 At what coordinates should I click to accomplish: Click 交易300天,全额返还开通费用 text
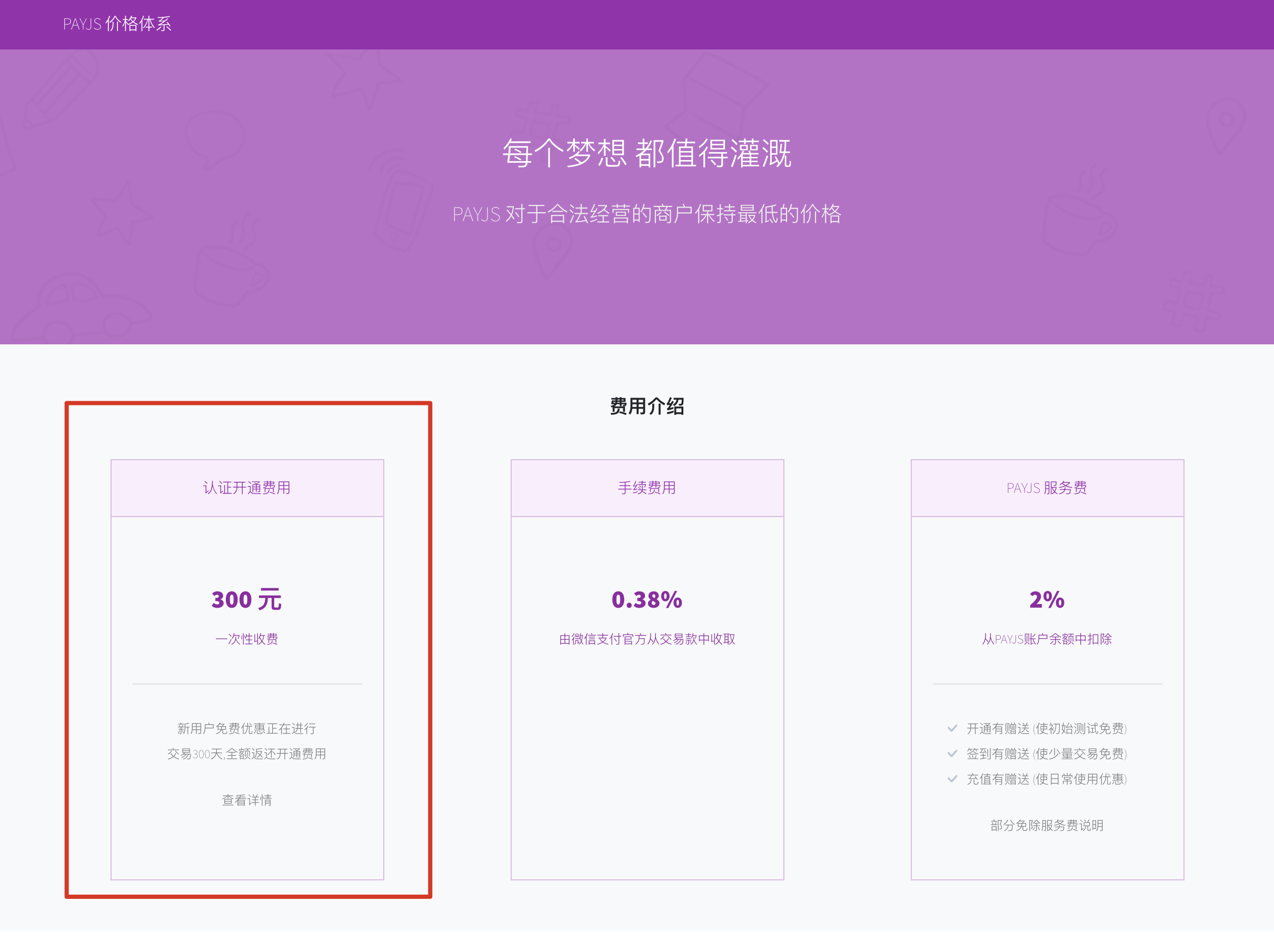(246, 754)
